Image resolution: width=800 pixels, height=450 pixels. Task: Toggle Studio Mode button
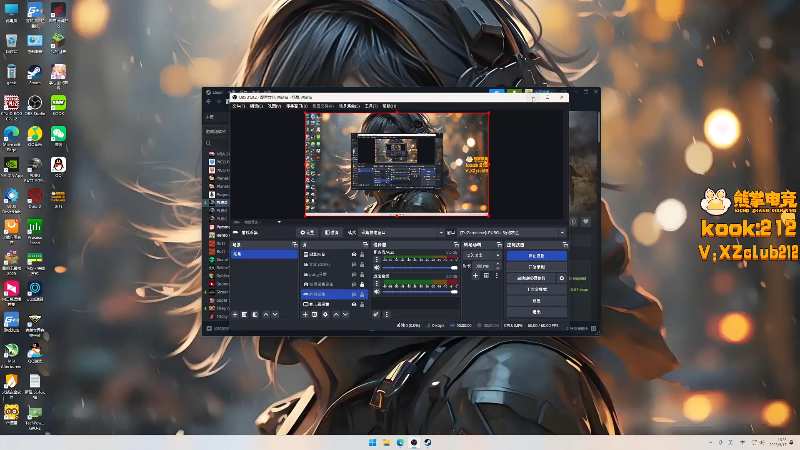536,289
